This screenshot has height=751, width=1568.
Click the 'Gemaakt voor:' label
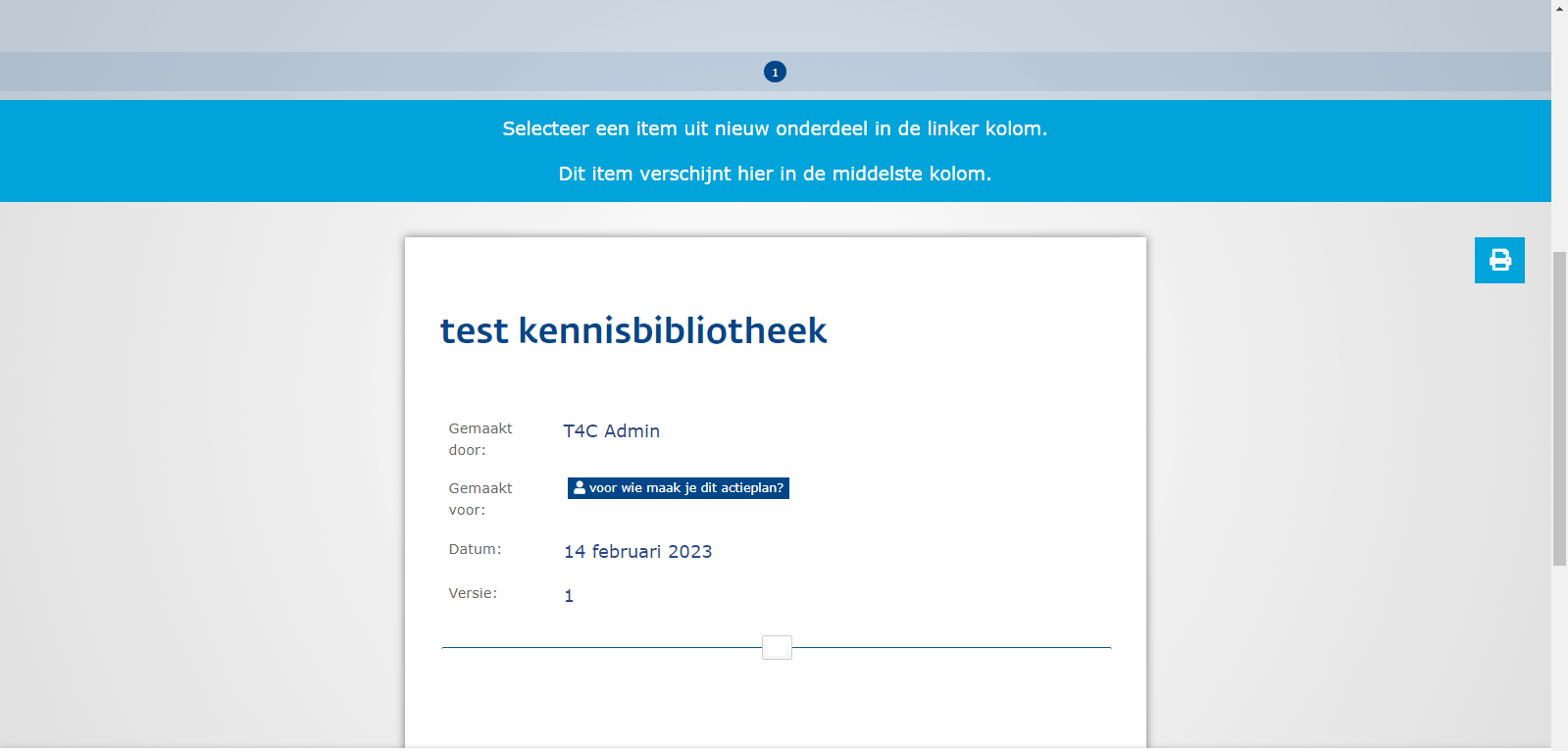481,499
